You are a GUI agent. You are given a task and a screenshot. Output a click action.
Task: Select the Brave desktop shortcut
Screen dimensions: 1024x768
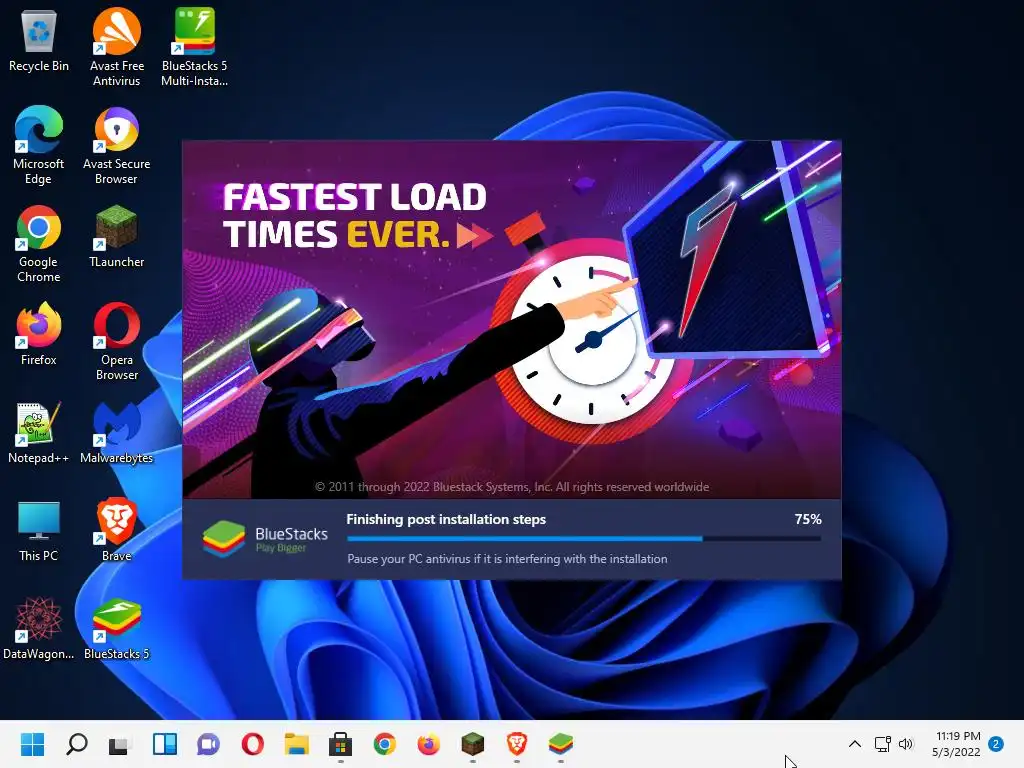click(x=116, y=530)
